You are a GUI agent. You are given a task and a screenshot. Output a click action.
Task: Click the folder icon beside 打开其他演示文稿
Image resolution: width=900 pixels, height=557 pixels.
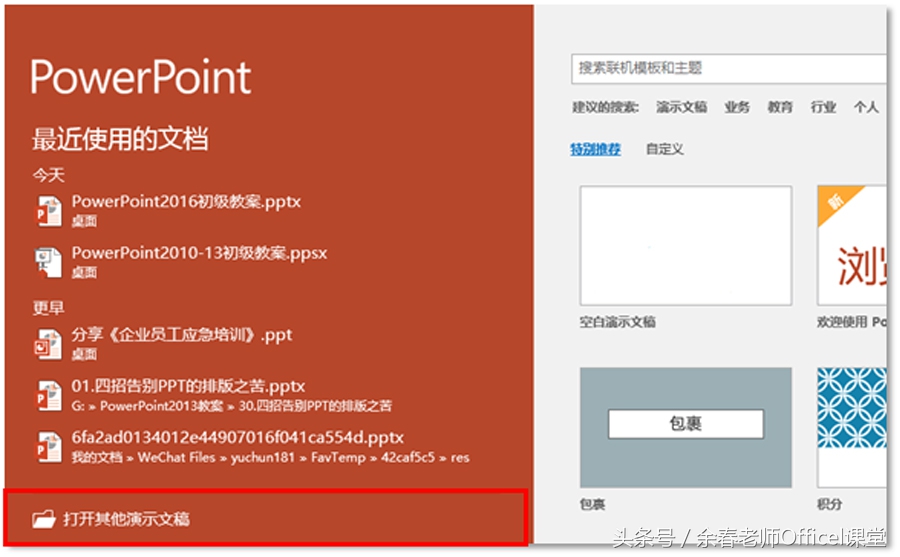[x=44, y=519]
